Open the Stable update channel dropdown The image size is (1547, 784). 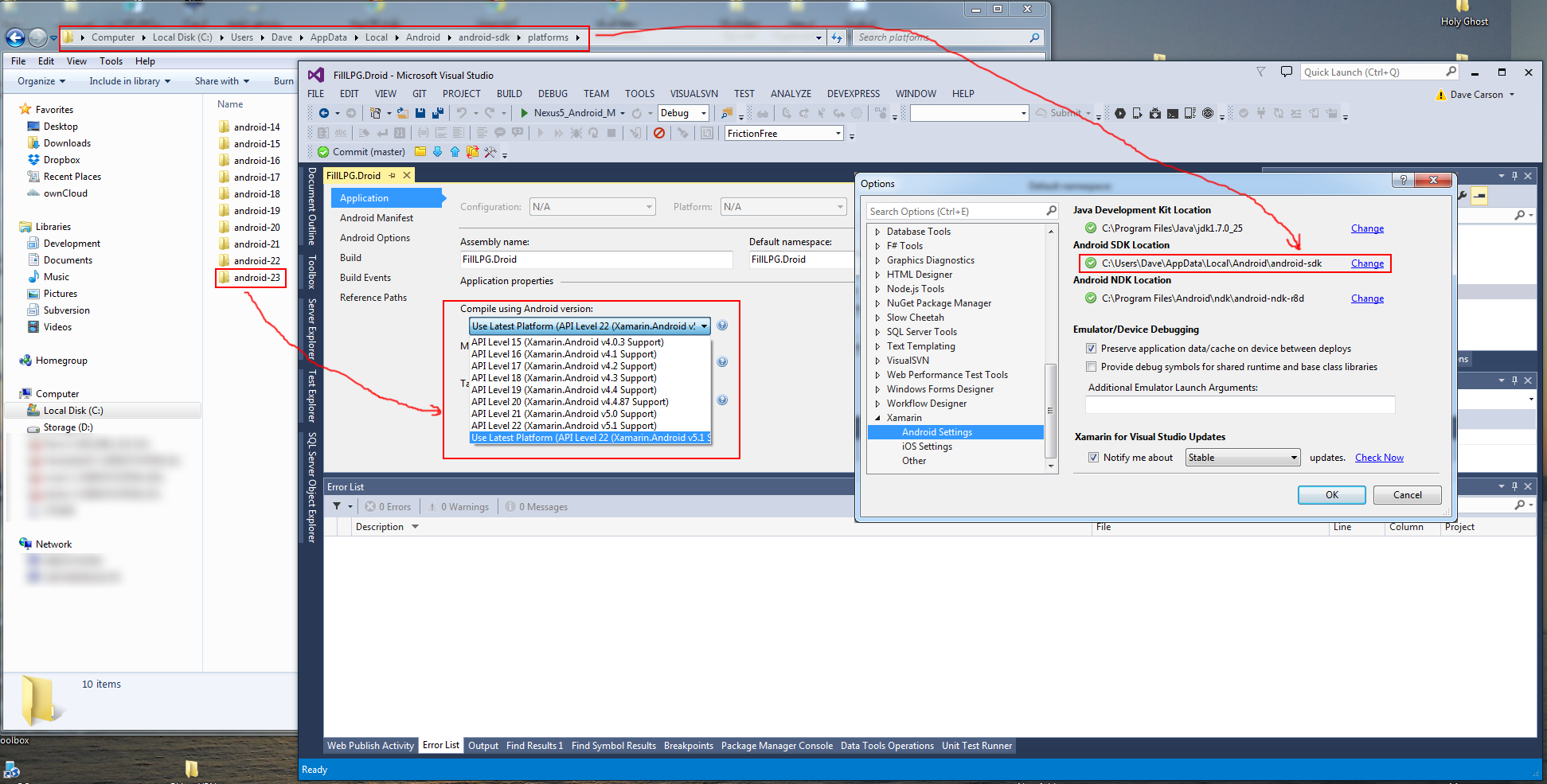[1243, 457]
